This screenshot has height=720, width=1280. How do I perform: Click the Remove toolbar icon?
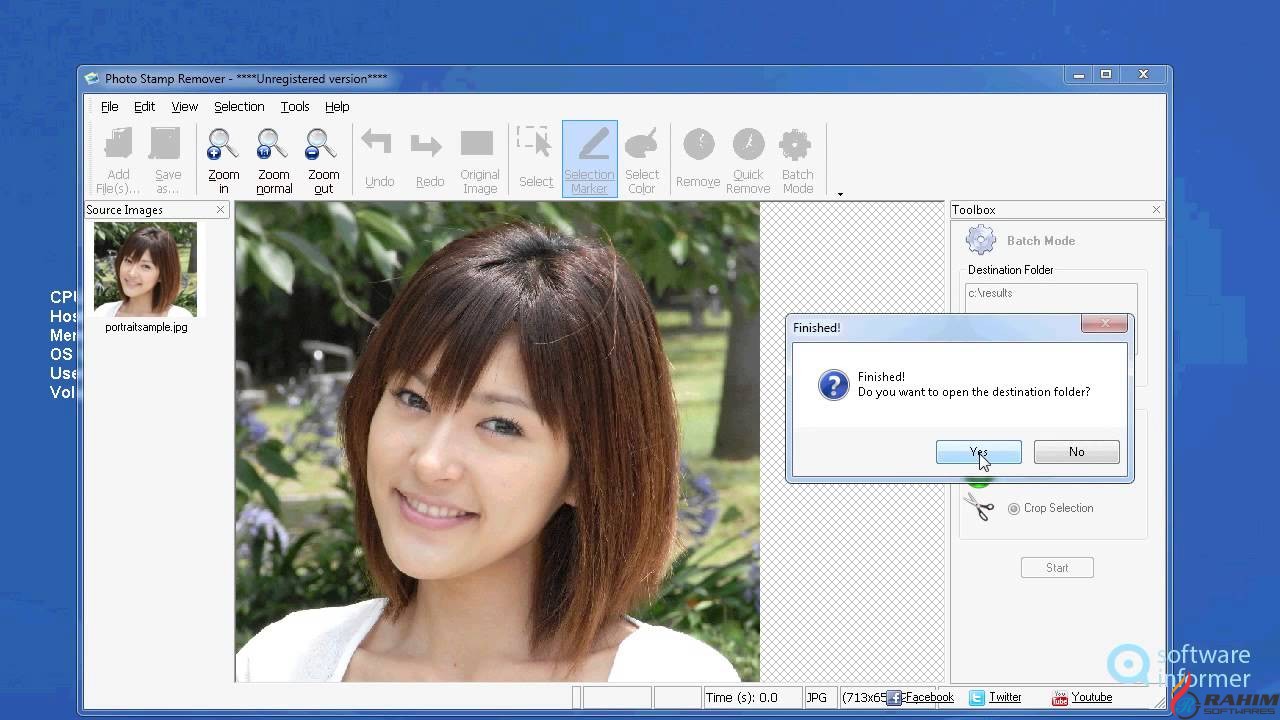pos(699,144)
